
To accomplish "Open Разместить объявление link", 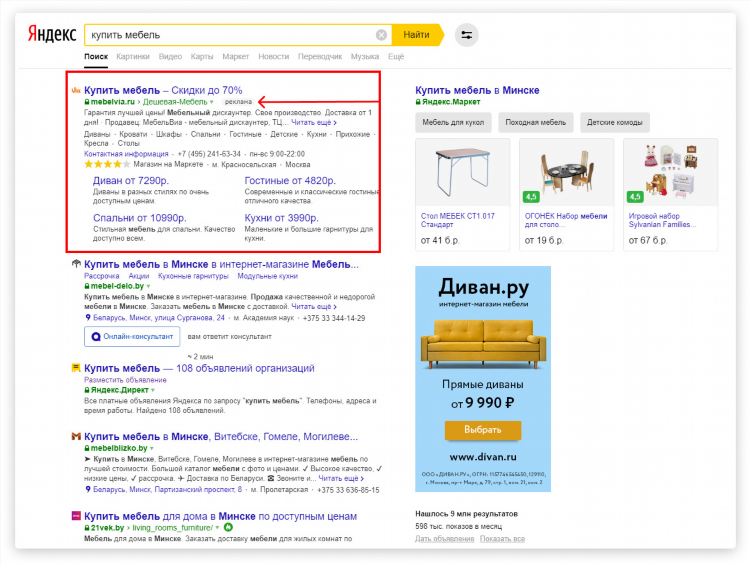I will (125, 380).
